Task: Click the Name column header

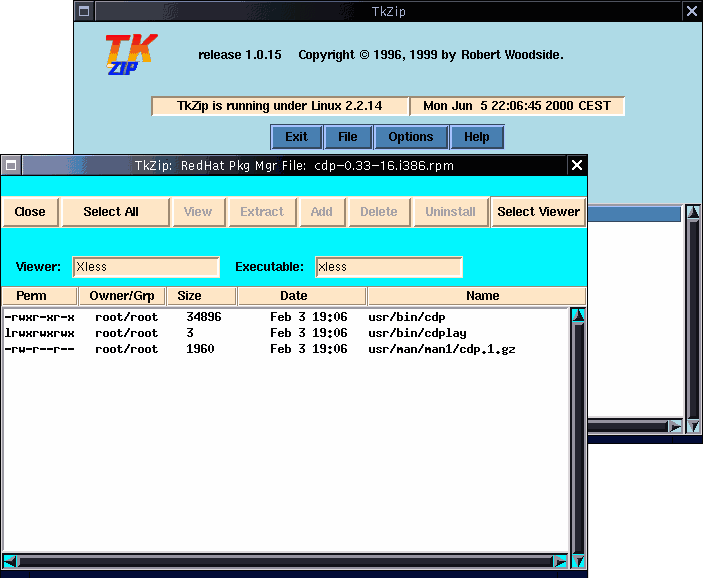Action: click(477, 296)
